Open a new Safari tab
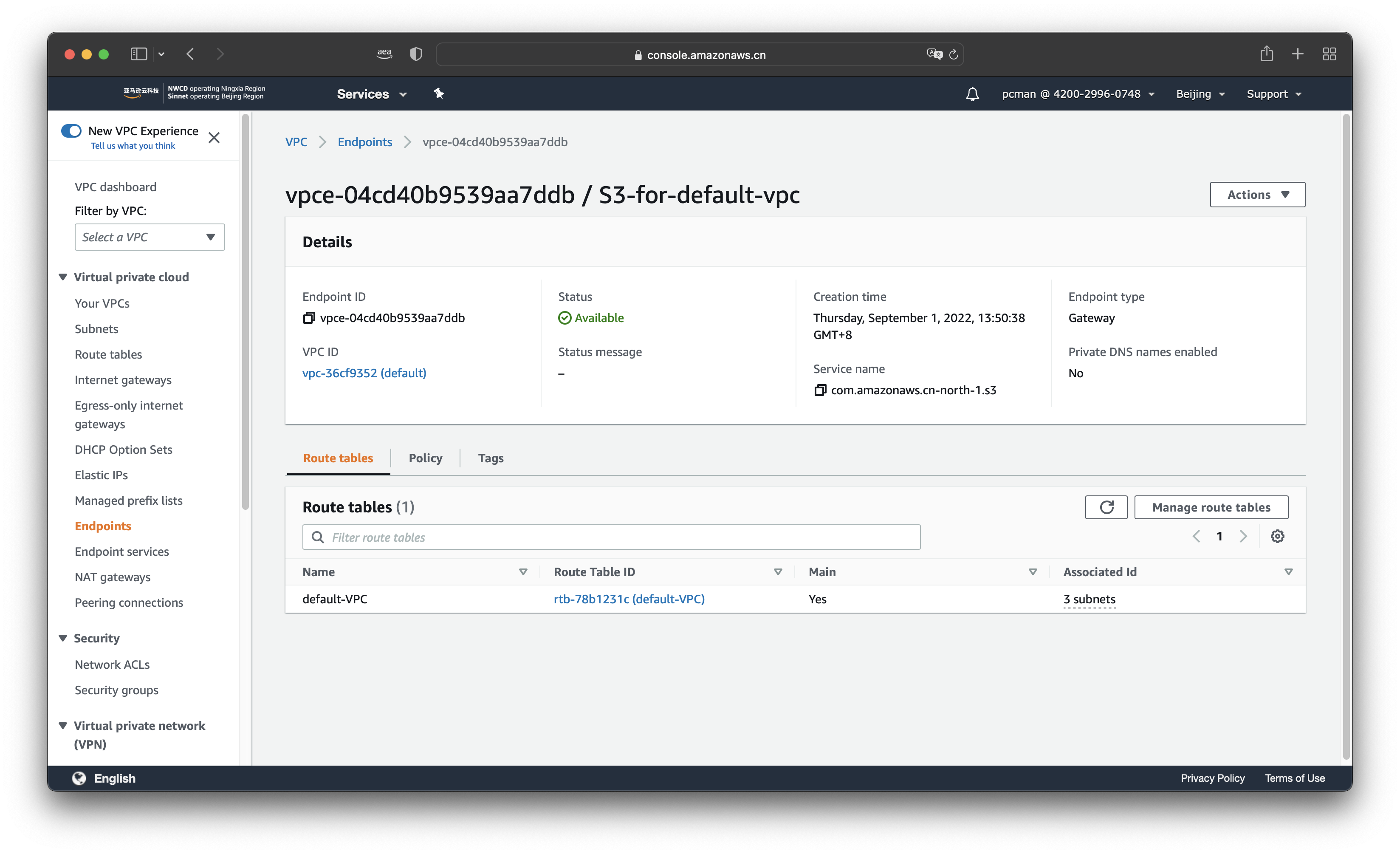The image size is (1400, 854). coord(1298,54)
